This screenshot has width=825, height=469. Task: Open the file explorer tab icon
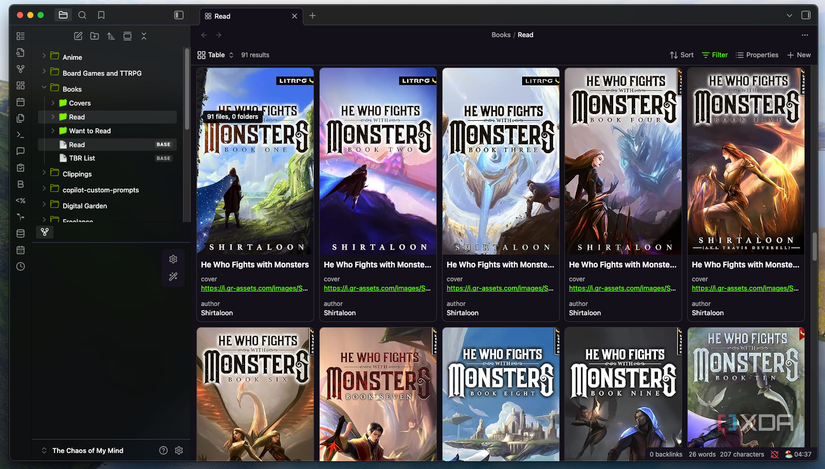pos(63,15)
